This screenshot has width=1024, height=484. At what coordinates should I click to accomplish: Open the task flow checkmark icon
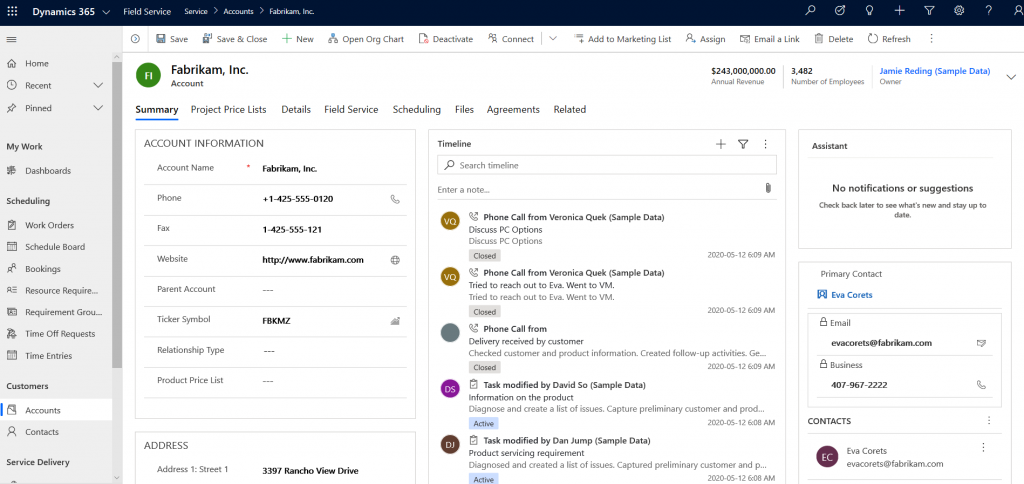pyautogui.click(x=840, y=10)
